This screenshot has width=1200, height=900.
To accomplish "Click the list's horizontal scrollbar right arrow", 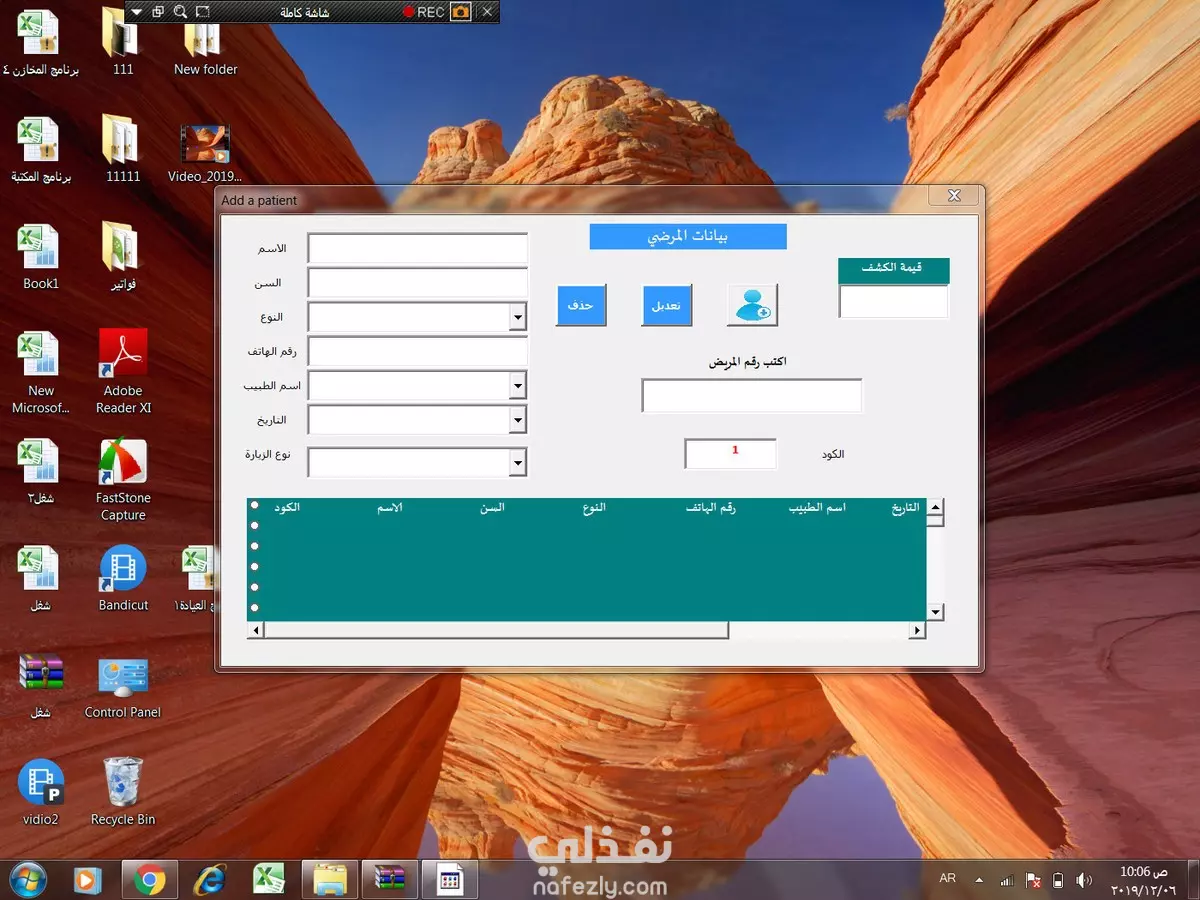I will point(917,630).
